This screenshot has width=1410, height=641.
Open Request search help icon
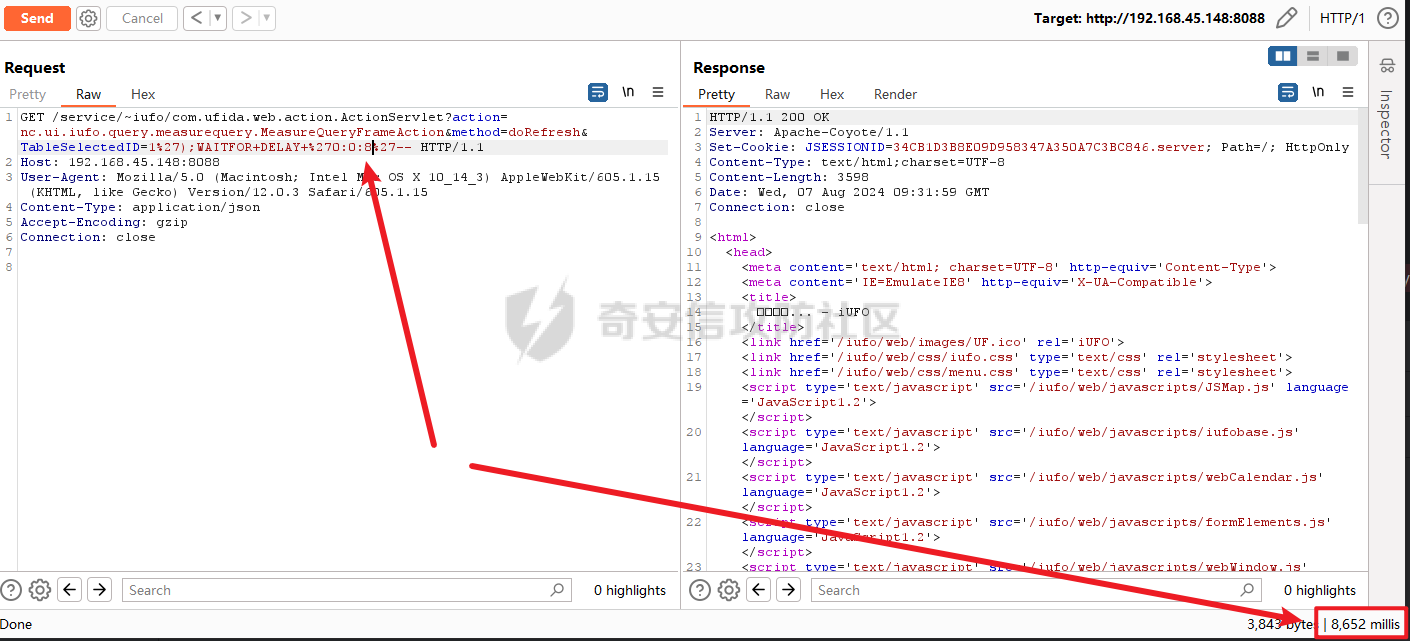[11, 590]
